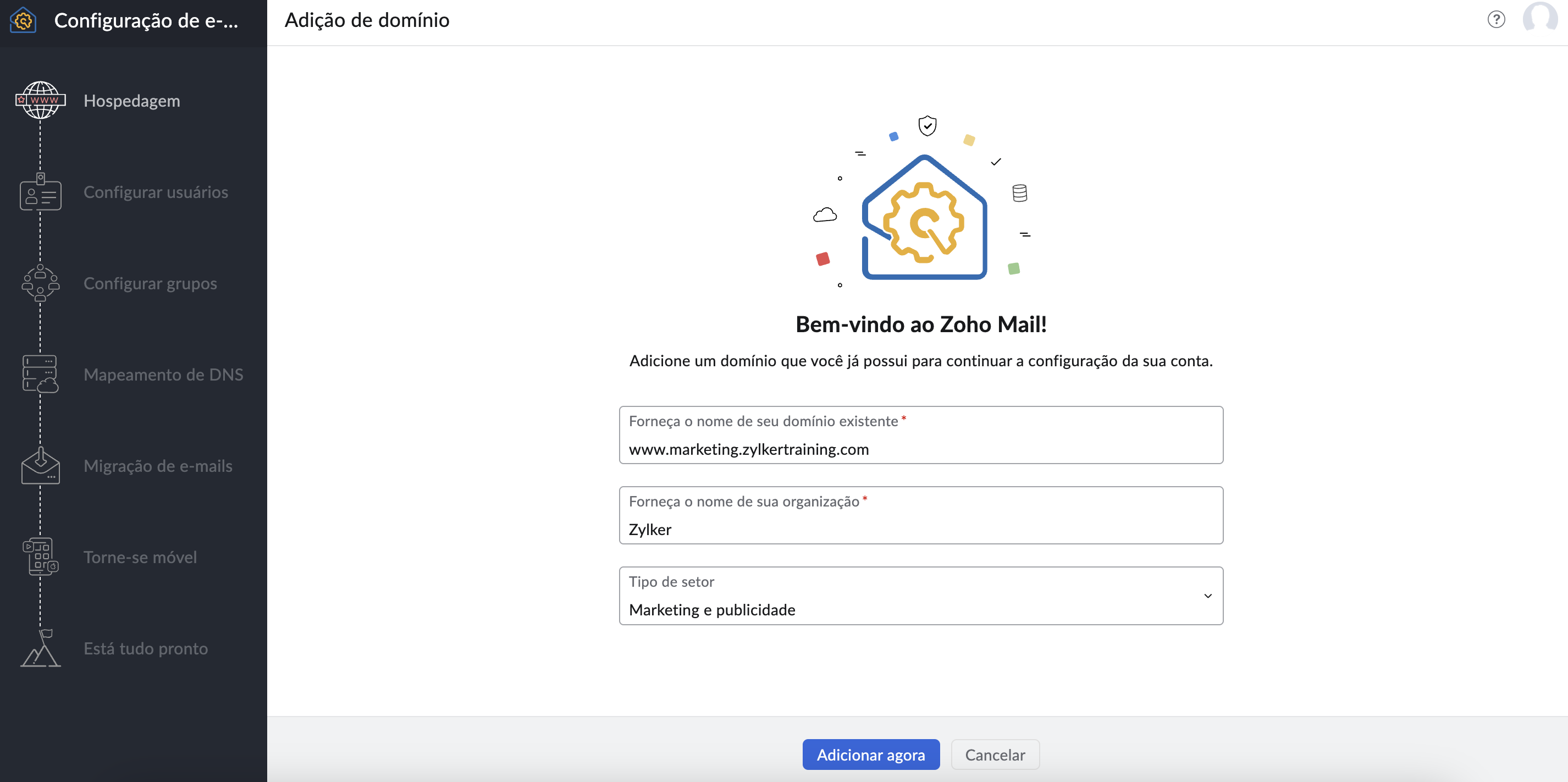Click the Zoho Mail house gear illustration
The image size is (1568, 782).
pos(924,217)
